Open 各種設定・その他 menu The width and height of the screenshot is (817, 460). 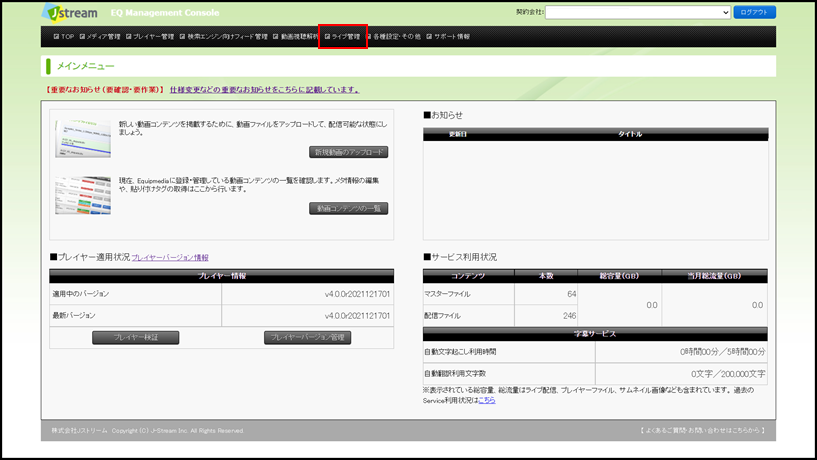point(394,37)
